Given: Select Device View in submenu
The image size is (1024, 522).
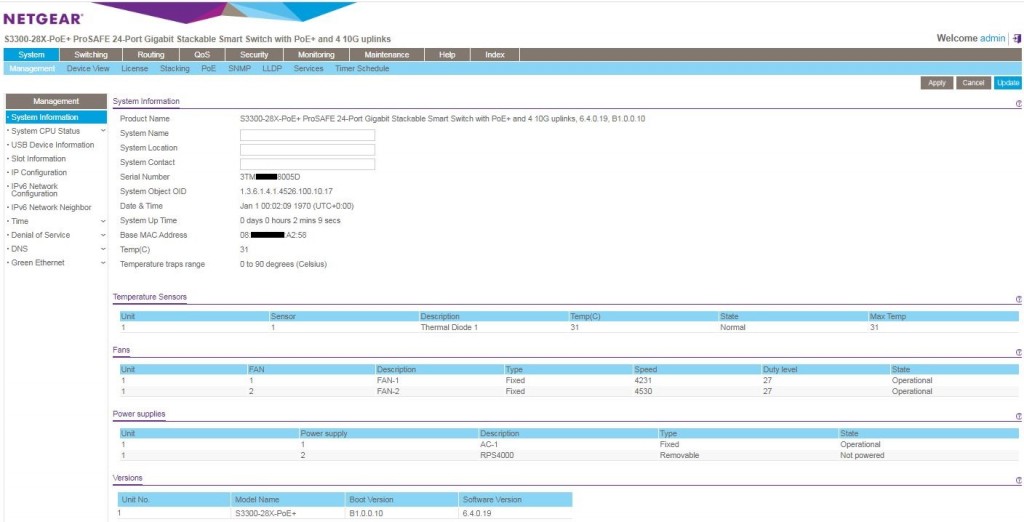Looking at the screenshot, I should (x=88, y=69).
